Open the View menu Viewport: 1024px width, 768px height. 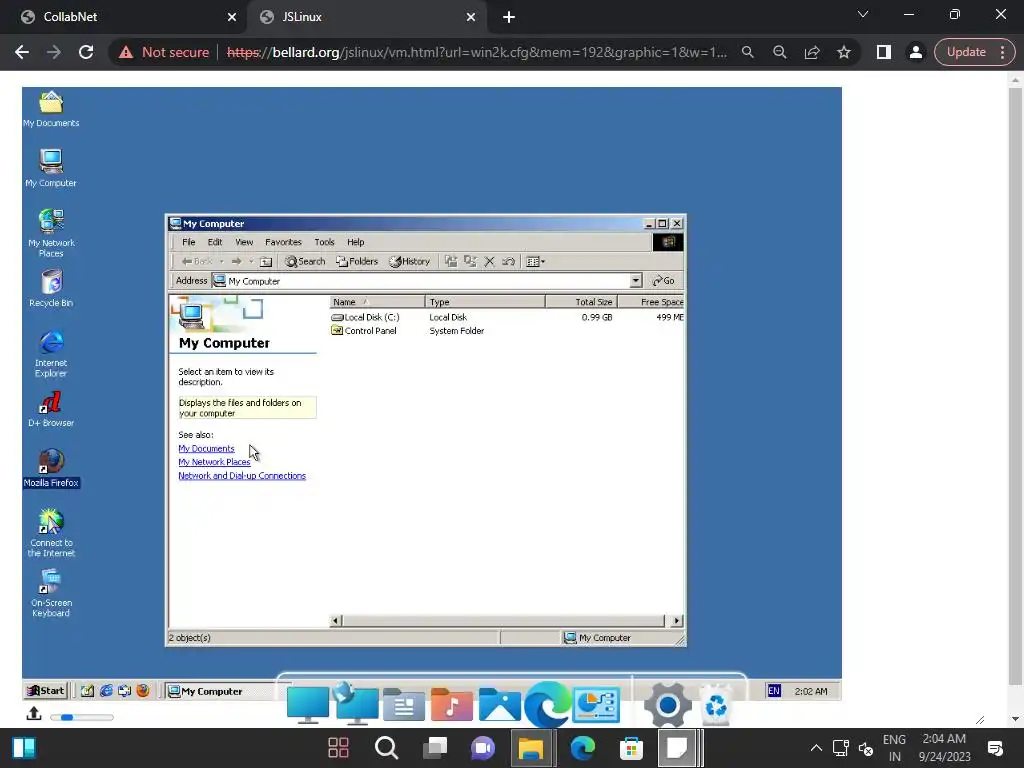point(244,242)
